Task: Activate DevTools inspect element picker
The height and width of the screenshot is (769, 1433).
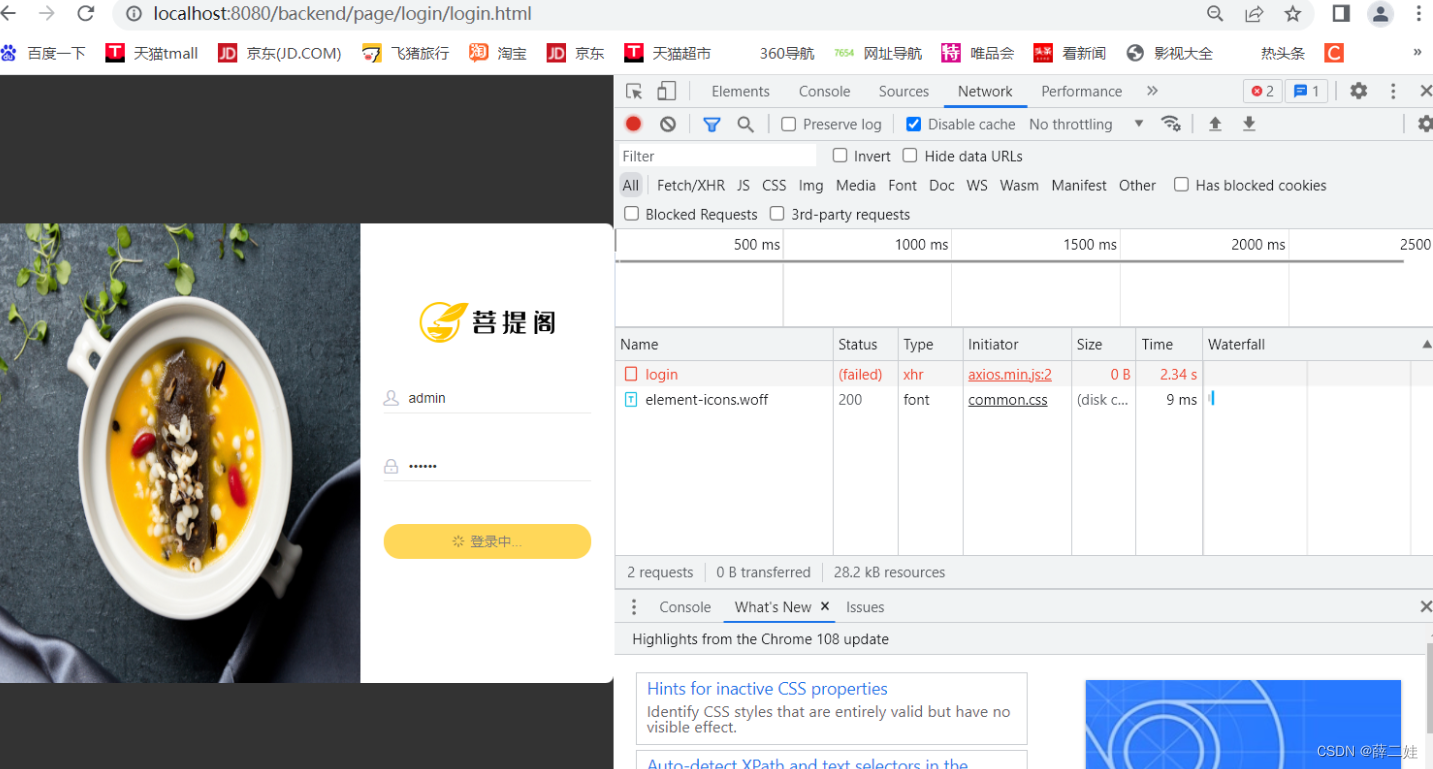Action: click(x=634, y=91)
